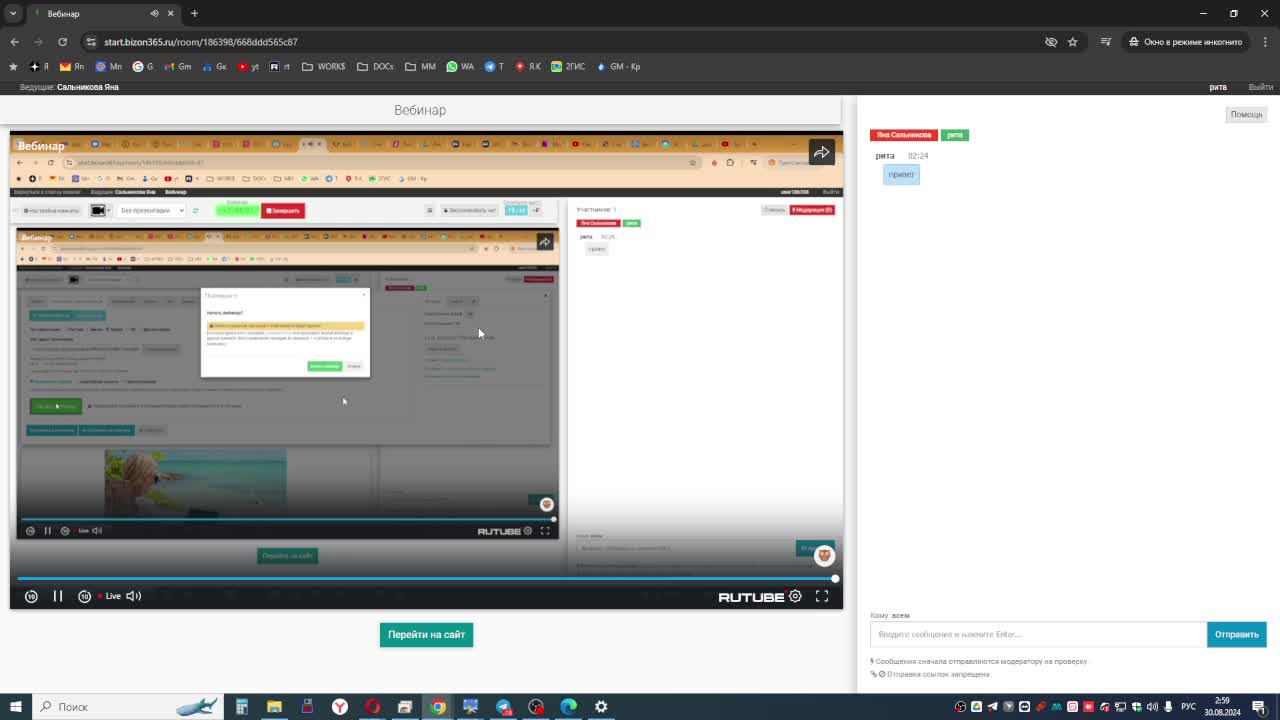Open RUTUBE player quality settings gear
Screen dimensions: 1280x720
[795, 596]
